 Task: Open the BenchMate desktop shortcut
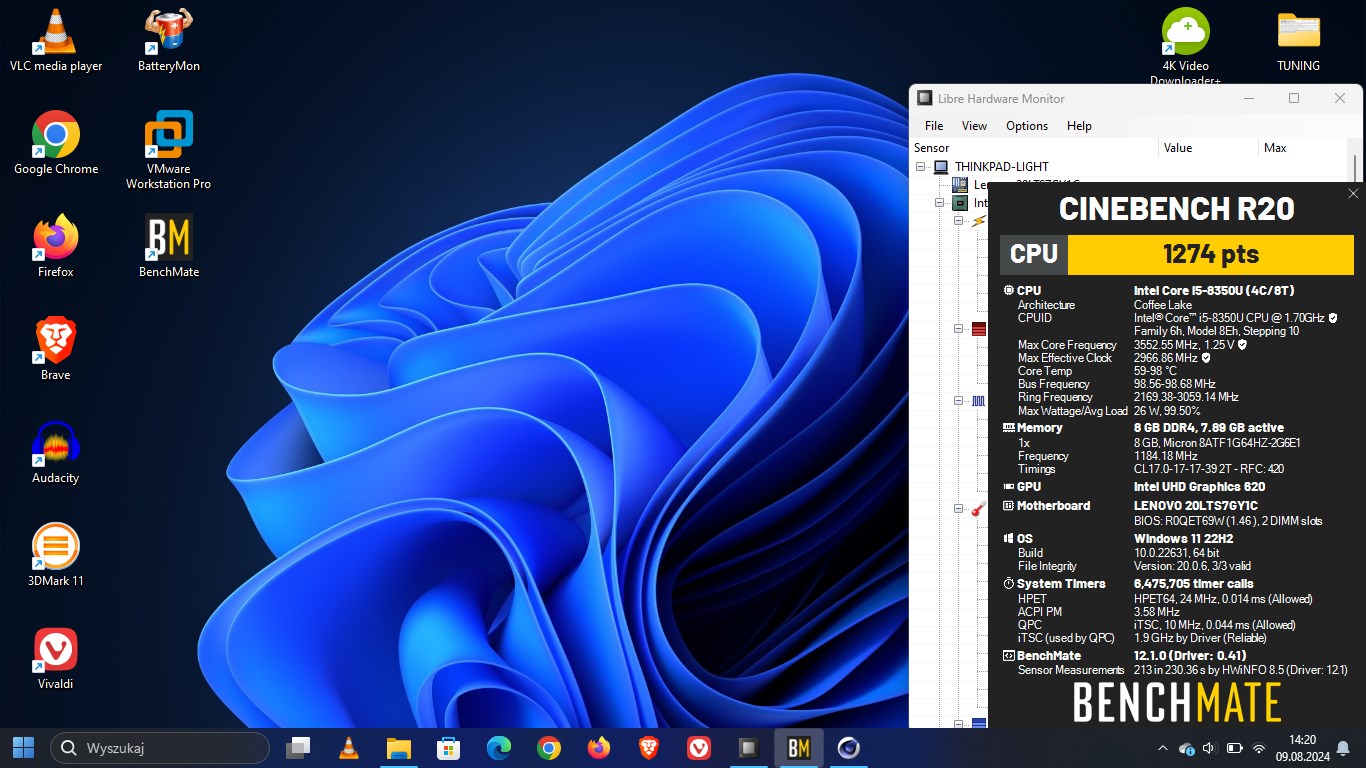(x=168, y=246)
